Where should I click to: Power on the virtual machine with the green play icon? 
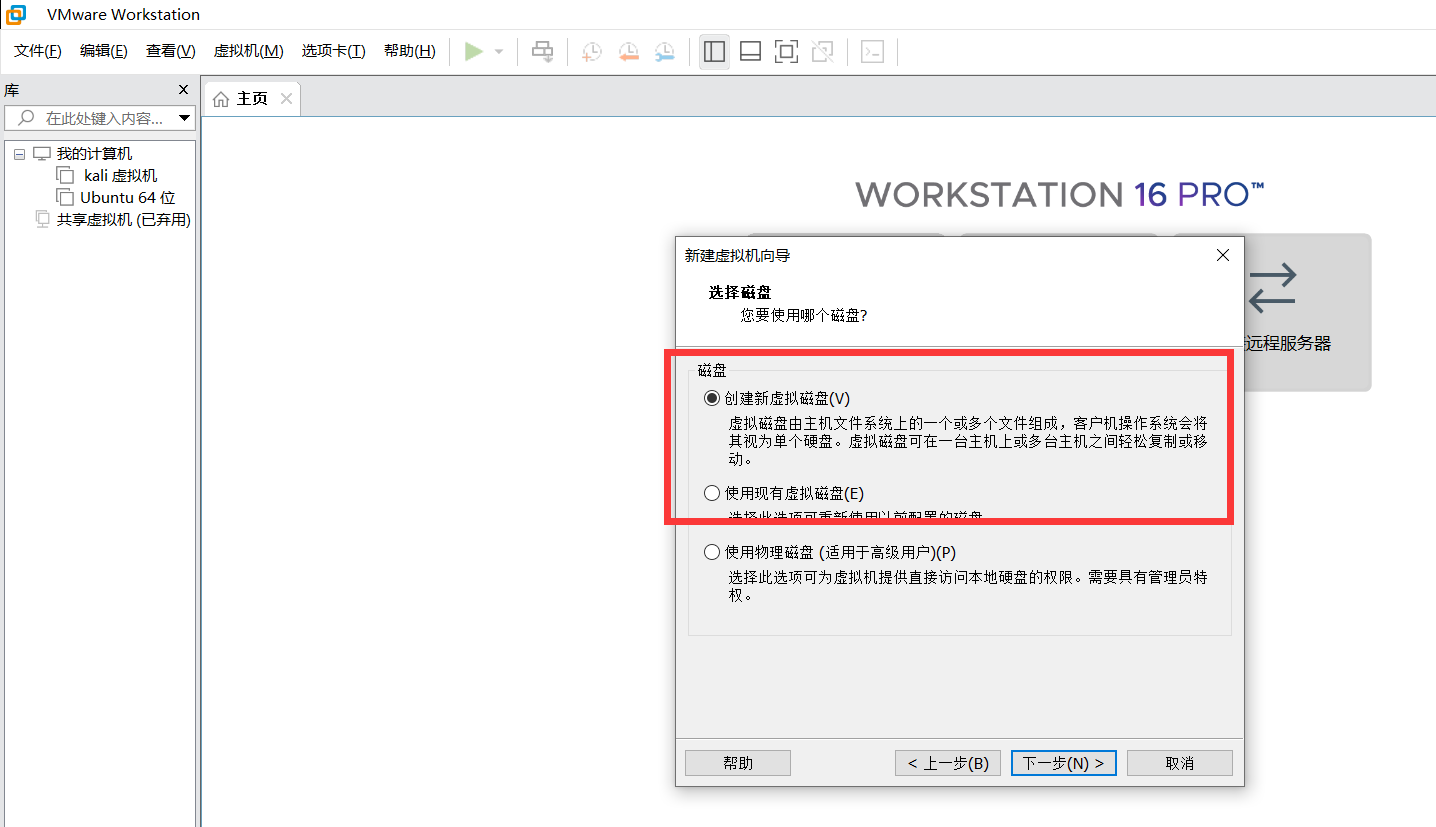[474, 51]
